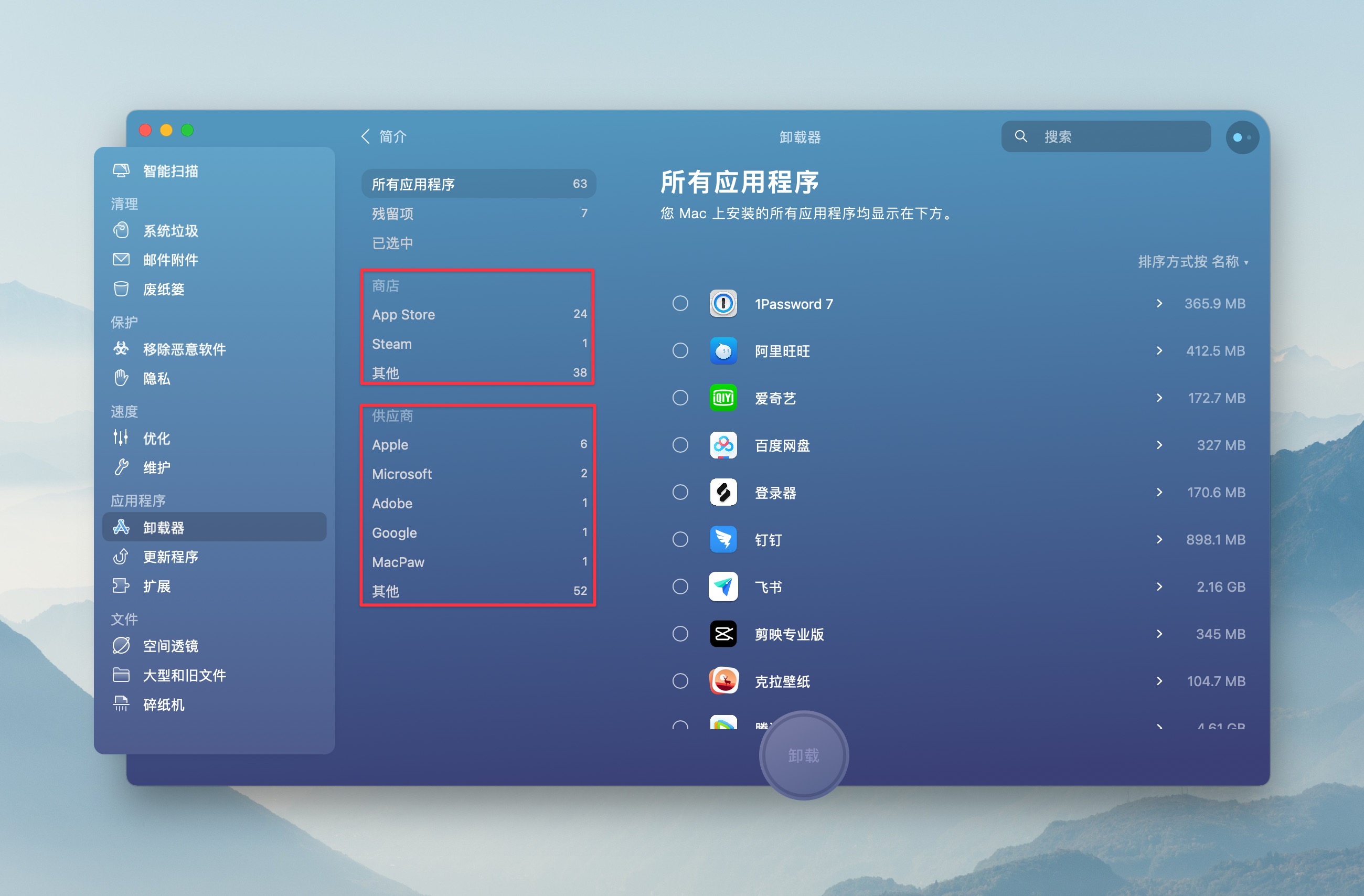Open Updater refresh icon in sidebar
Image resolution: width=1364 pixels, height=896 pixels.
click(121, 557)
